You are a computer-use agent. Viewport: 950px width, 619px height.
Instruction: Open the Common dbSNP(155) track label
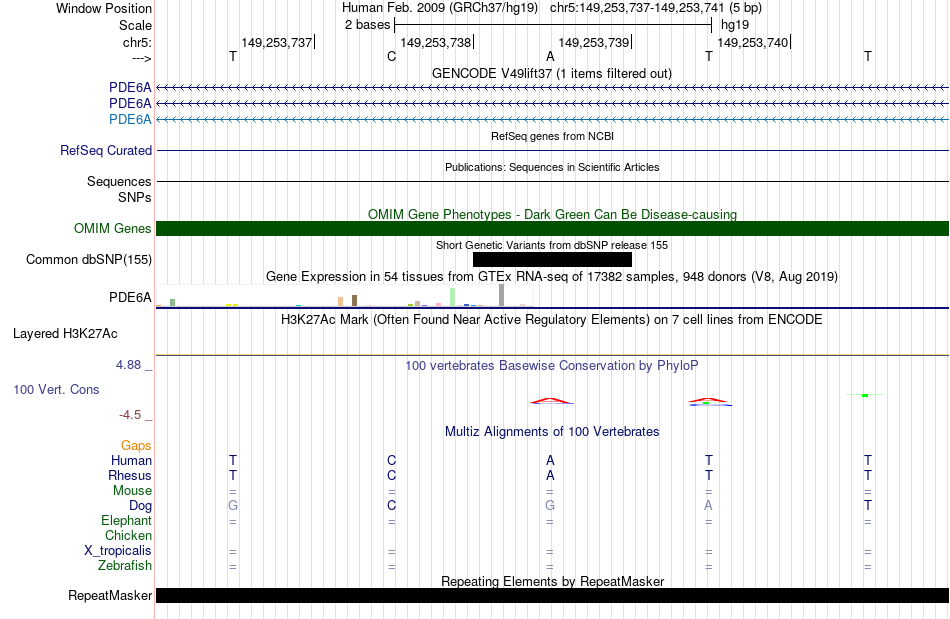coord(89,259)
